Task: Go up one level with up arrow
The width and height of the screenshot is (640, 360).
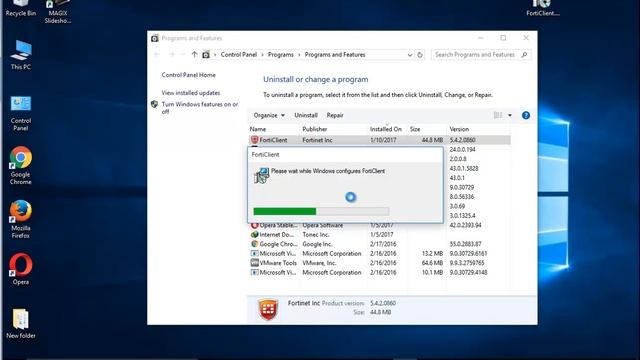Action: pos(194,54)
